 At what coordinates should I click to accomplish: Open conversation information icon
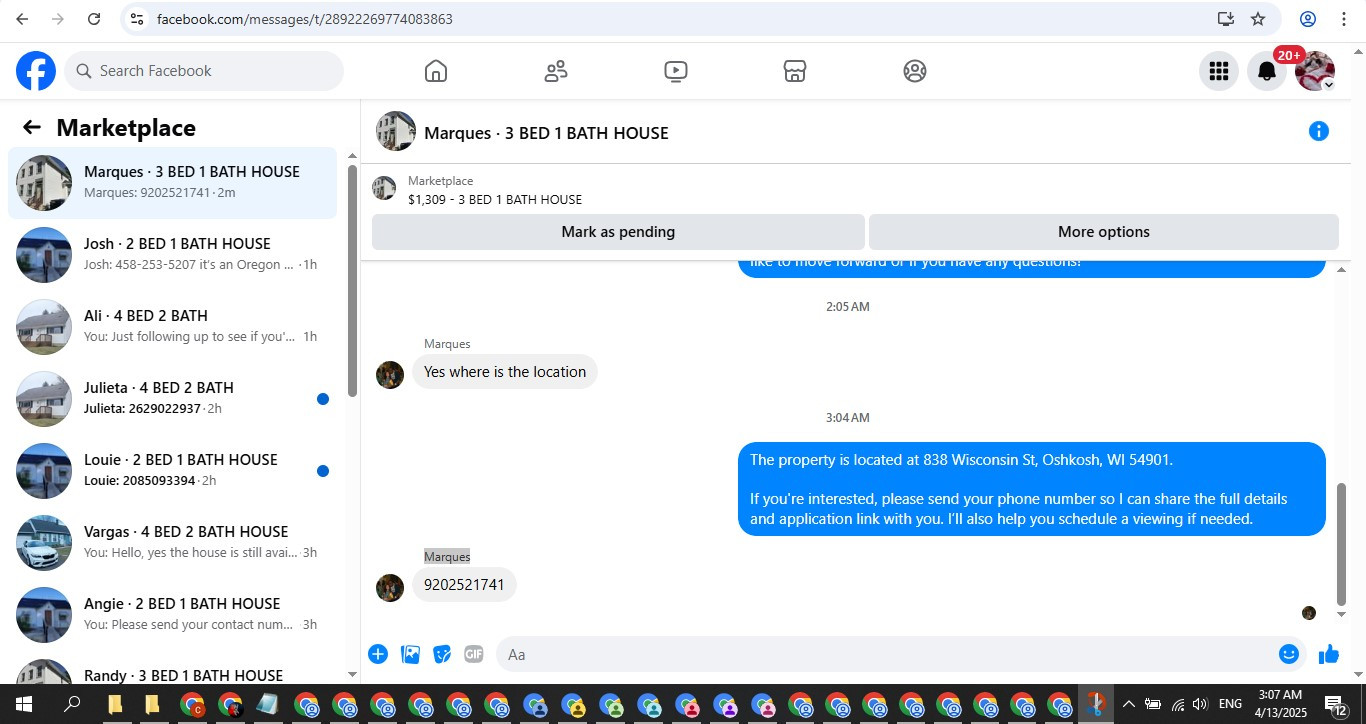click(x=1319, y=131)
